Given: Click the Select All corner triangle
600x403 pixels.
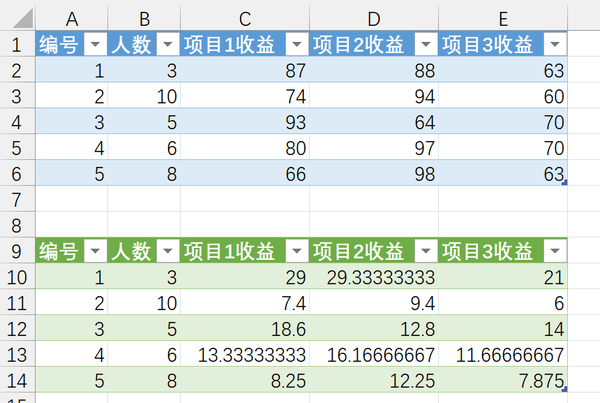Looking at the screenshot, I should 23,18.
